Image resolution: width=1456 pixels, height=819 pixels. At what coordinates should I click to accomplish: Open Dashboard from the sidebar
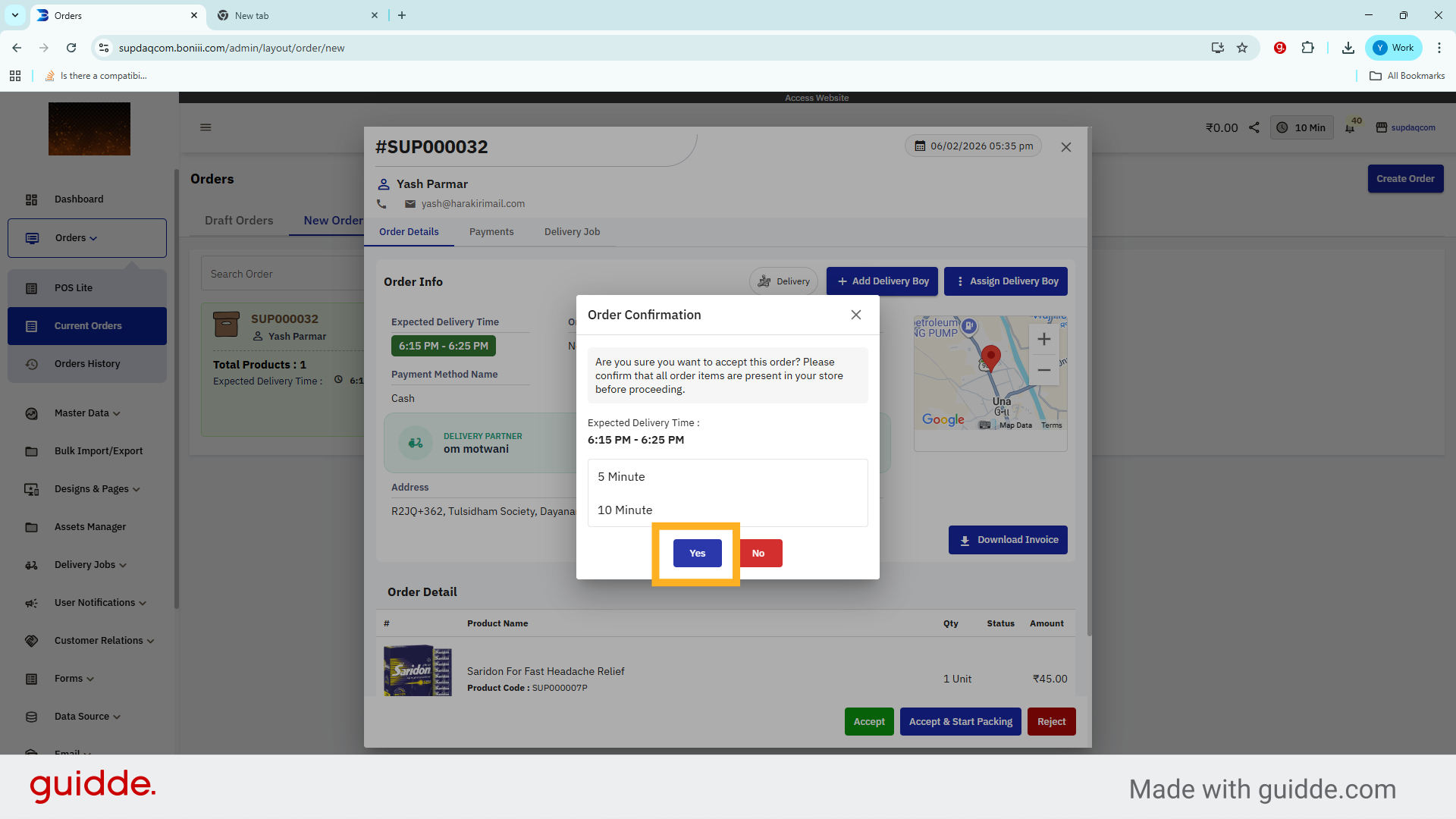[x=78, y=199]
